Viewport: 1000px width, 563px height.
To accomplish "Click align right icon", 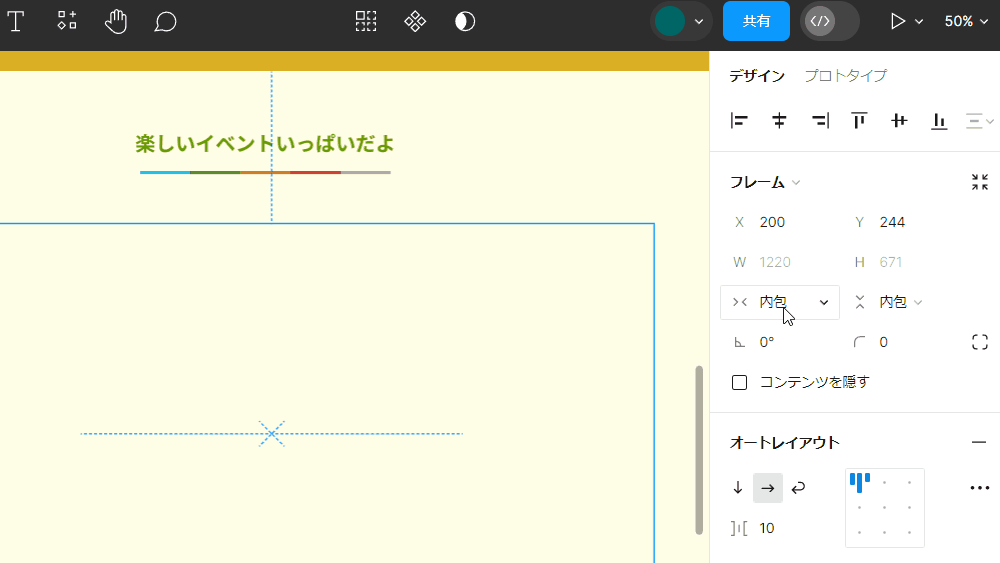I will tap(820, 121).
